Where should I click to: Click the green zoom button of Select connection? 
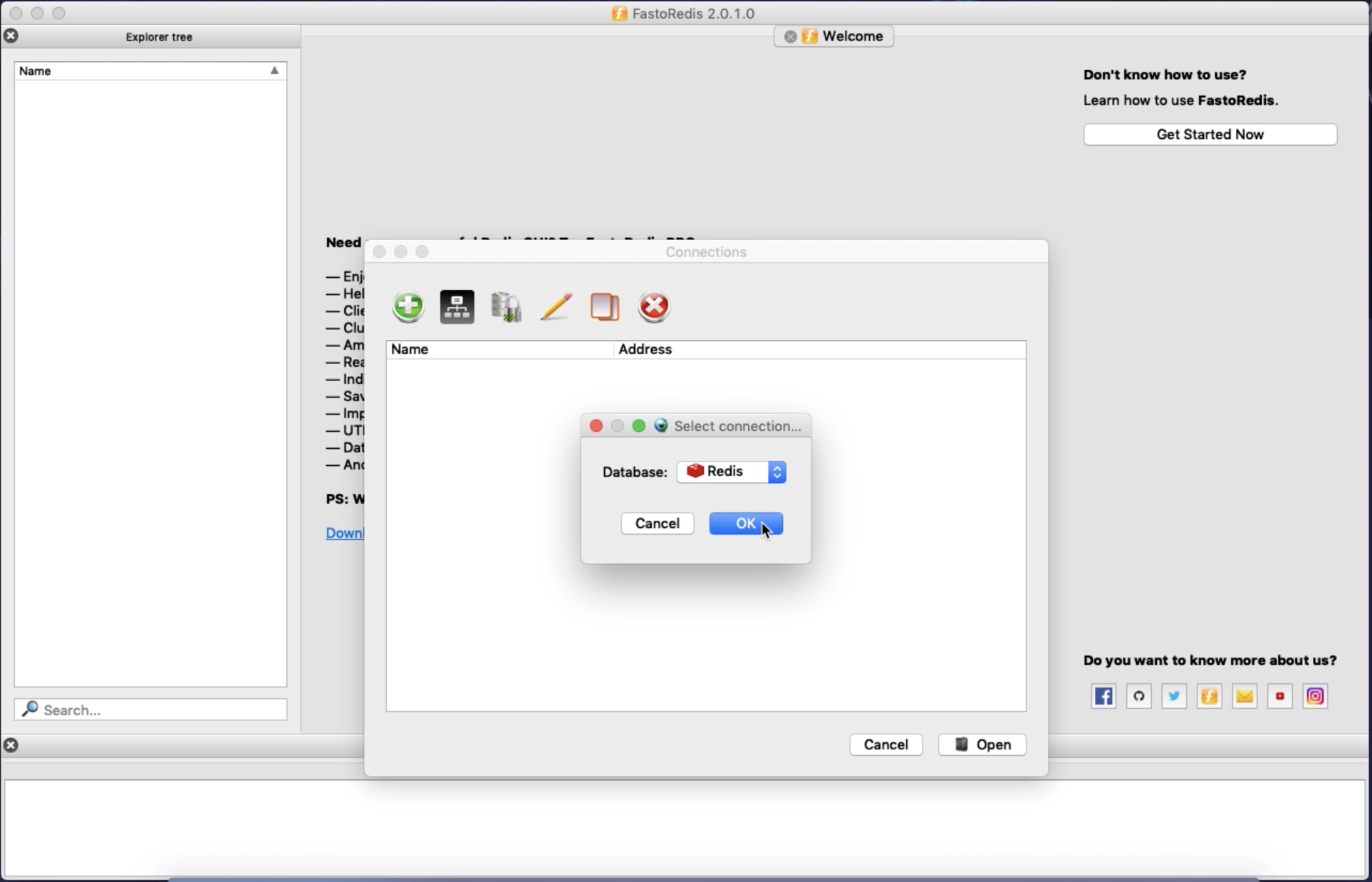click(x=639, y=426)
